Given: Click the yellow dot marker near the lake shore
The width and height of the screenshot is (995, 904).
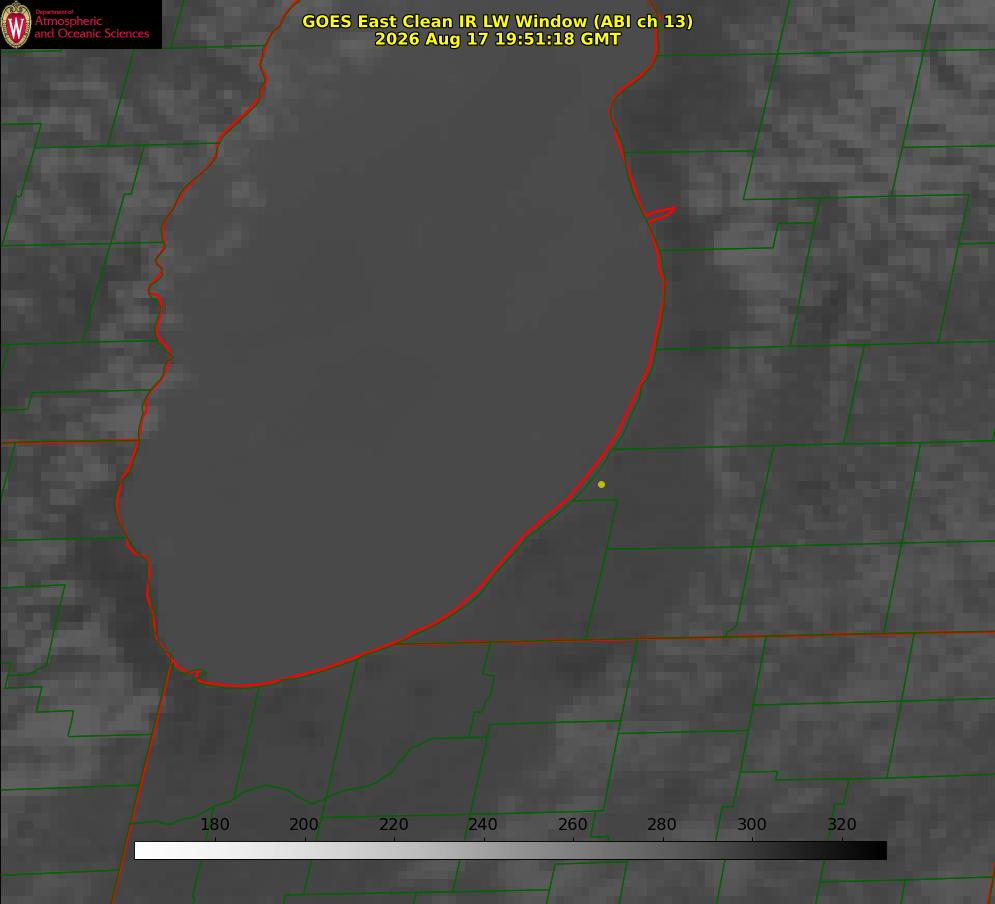Looking at the screenshot, I should (x=601, y=484).
